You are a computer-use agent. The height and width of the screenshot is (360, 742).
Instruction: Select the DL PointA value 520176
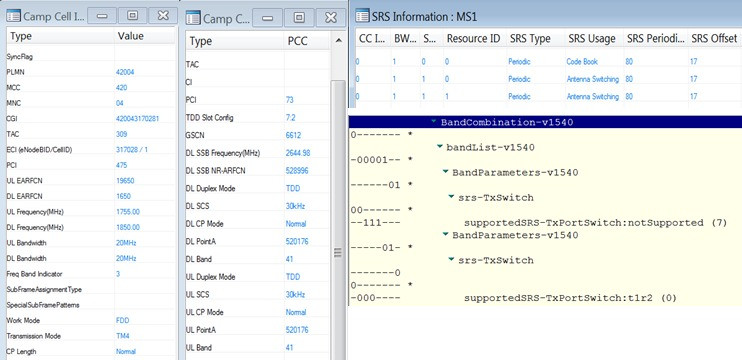point(297,241)
